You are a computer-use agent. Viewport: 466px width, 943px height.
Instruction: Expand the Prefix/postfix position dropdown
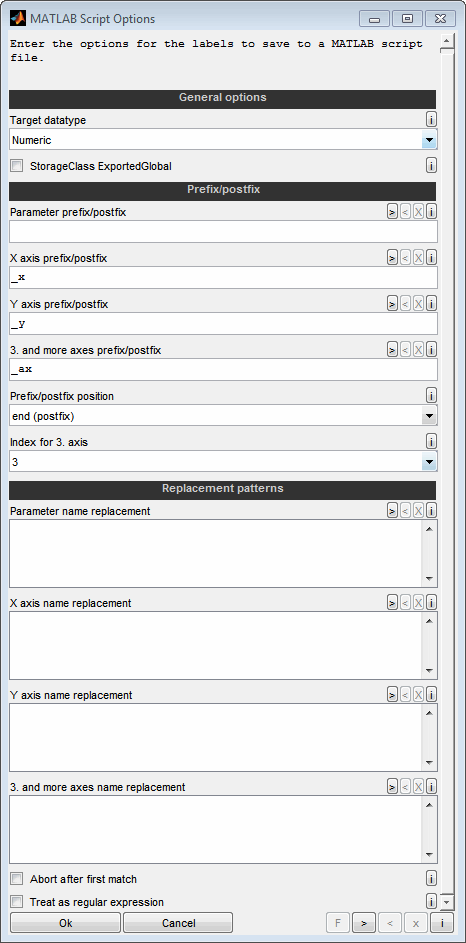coord(223,416)
